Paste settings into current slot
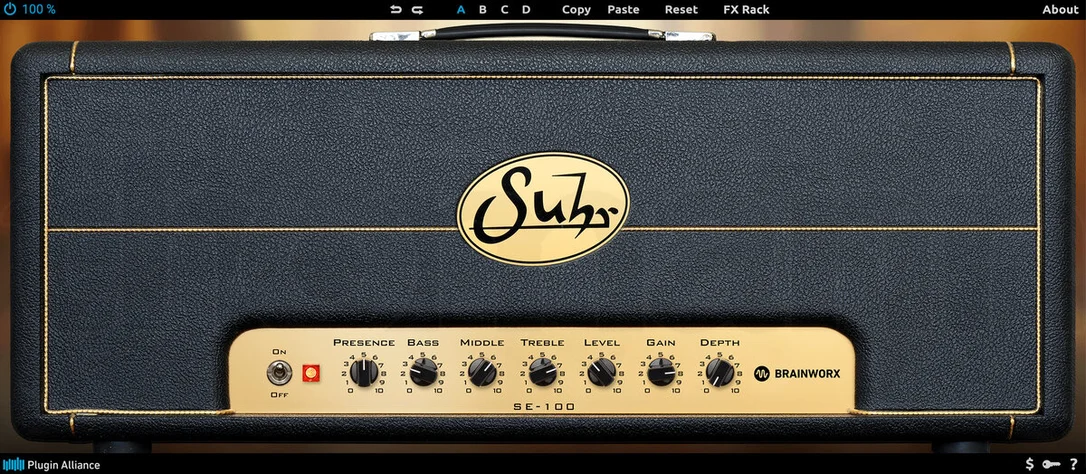Screen dimensions: 1086x474 [x=623, y=10]
